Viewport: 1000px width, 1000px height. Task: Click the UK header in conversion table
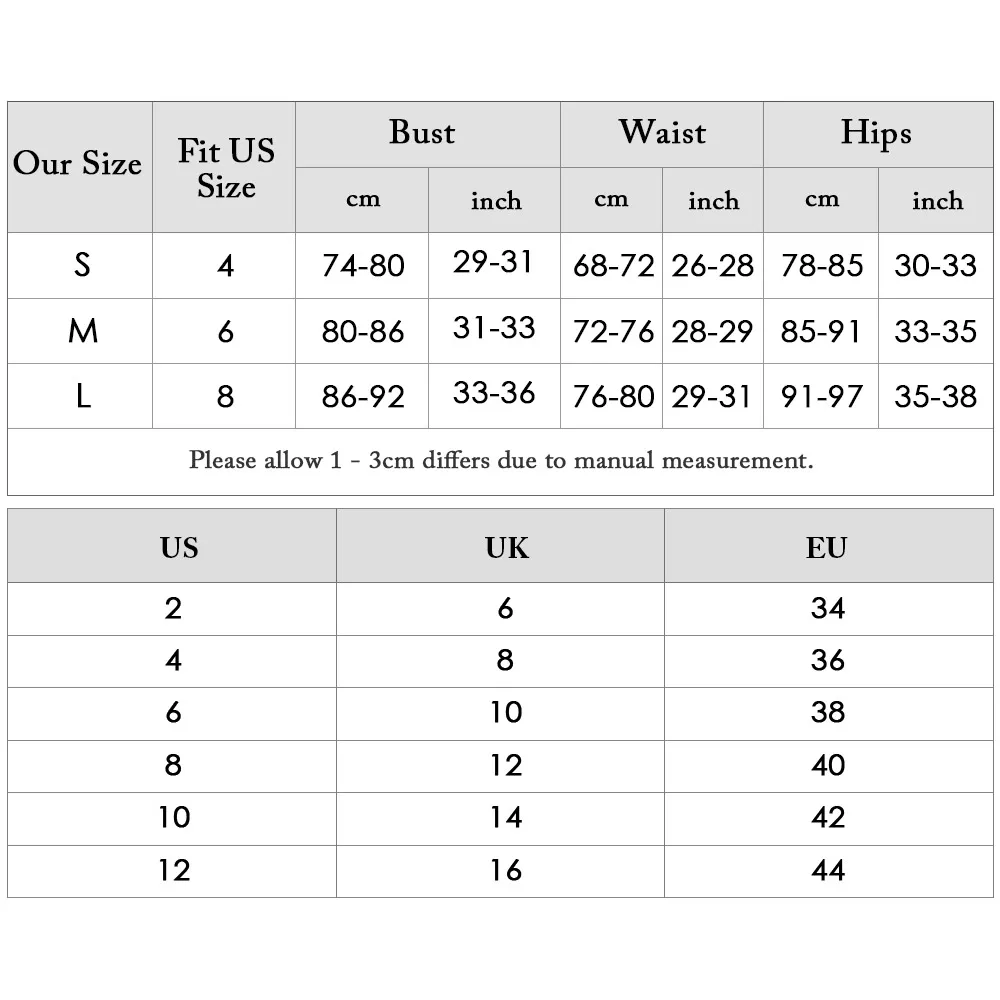[507, 548]
